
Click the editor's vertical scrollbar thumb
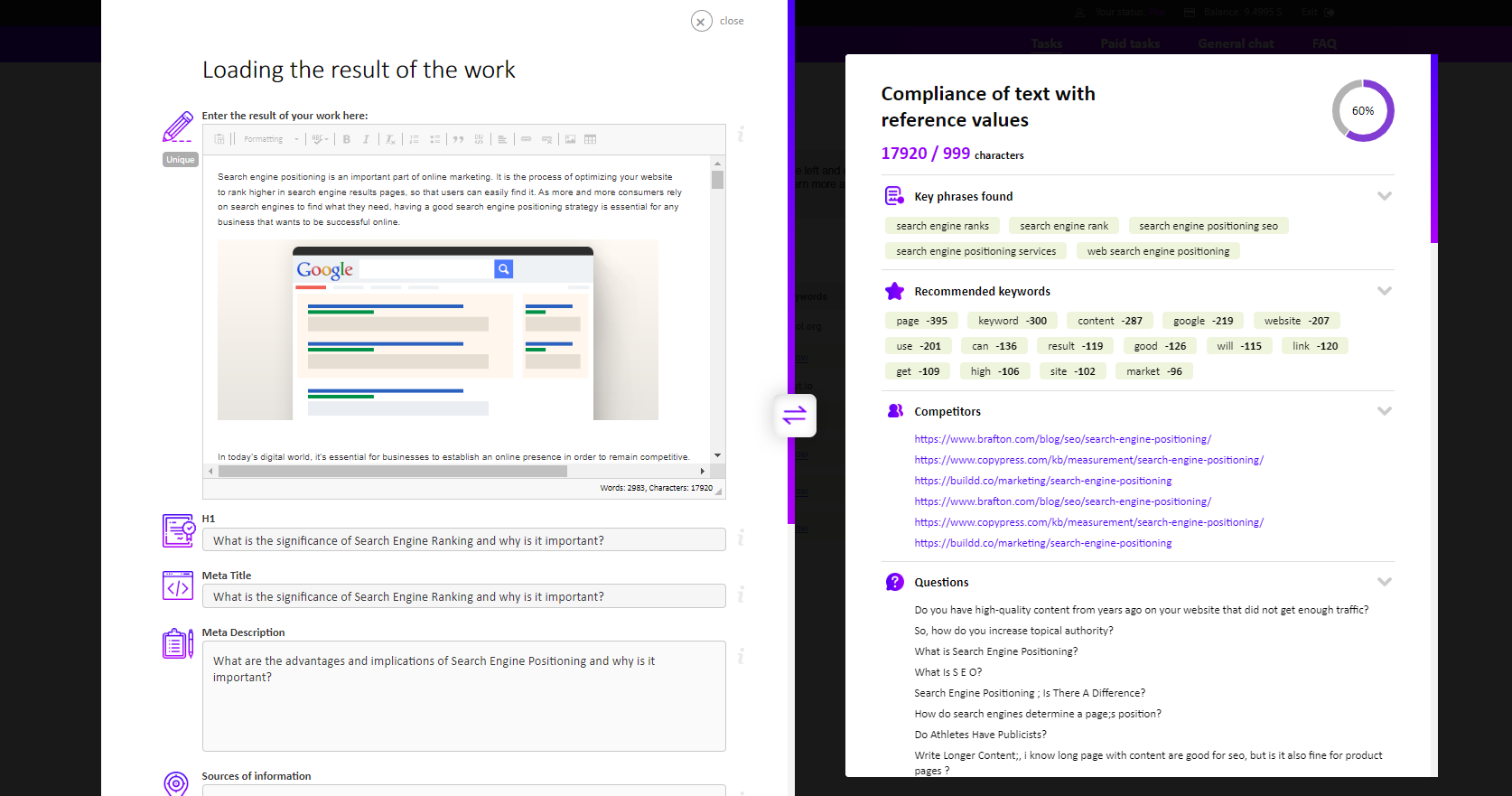coord(718,179)
